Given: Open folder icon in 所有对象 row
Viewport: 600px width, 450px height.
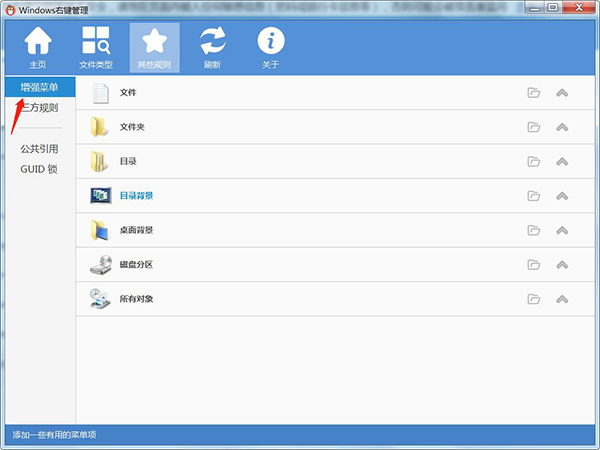Looking at the screenshot, I should pos(533,299).
